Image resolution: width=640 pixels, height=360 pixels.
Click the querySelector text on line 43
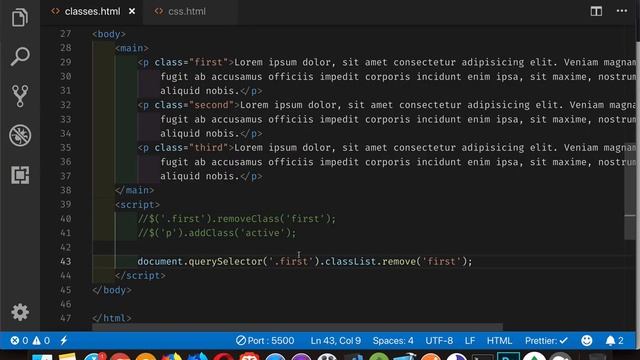(225, 261)
